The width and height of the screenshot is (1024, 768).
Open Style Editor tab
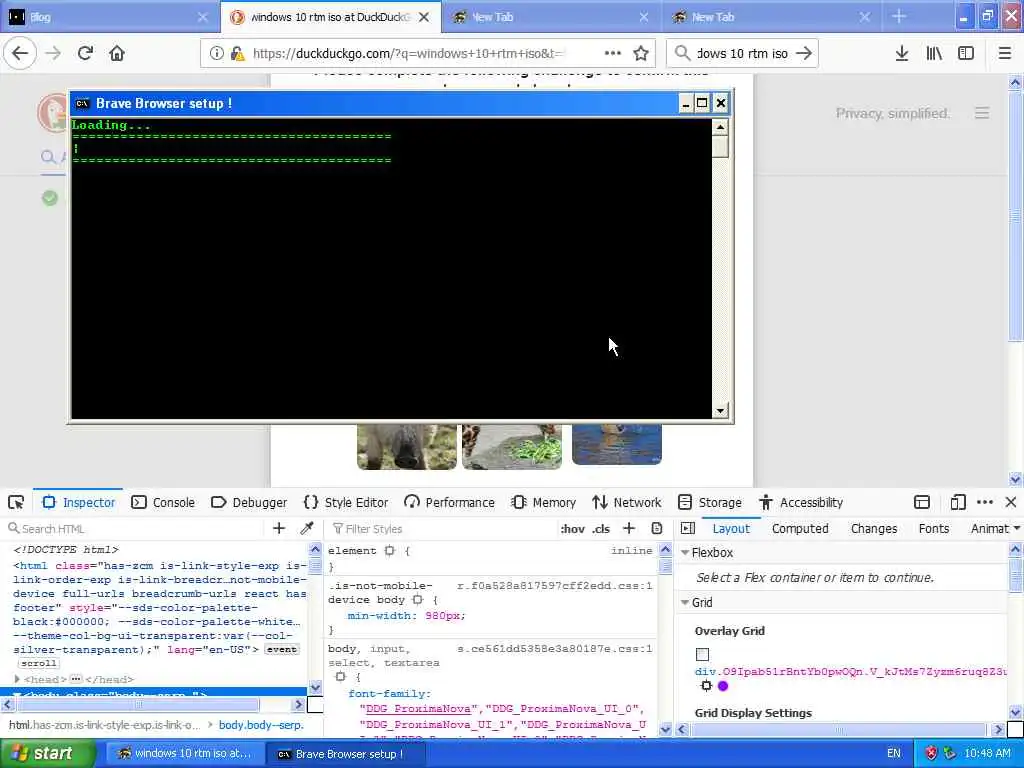(x=345, y=502)
